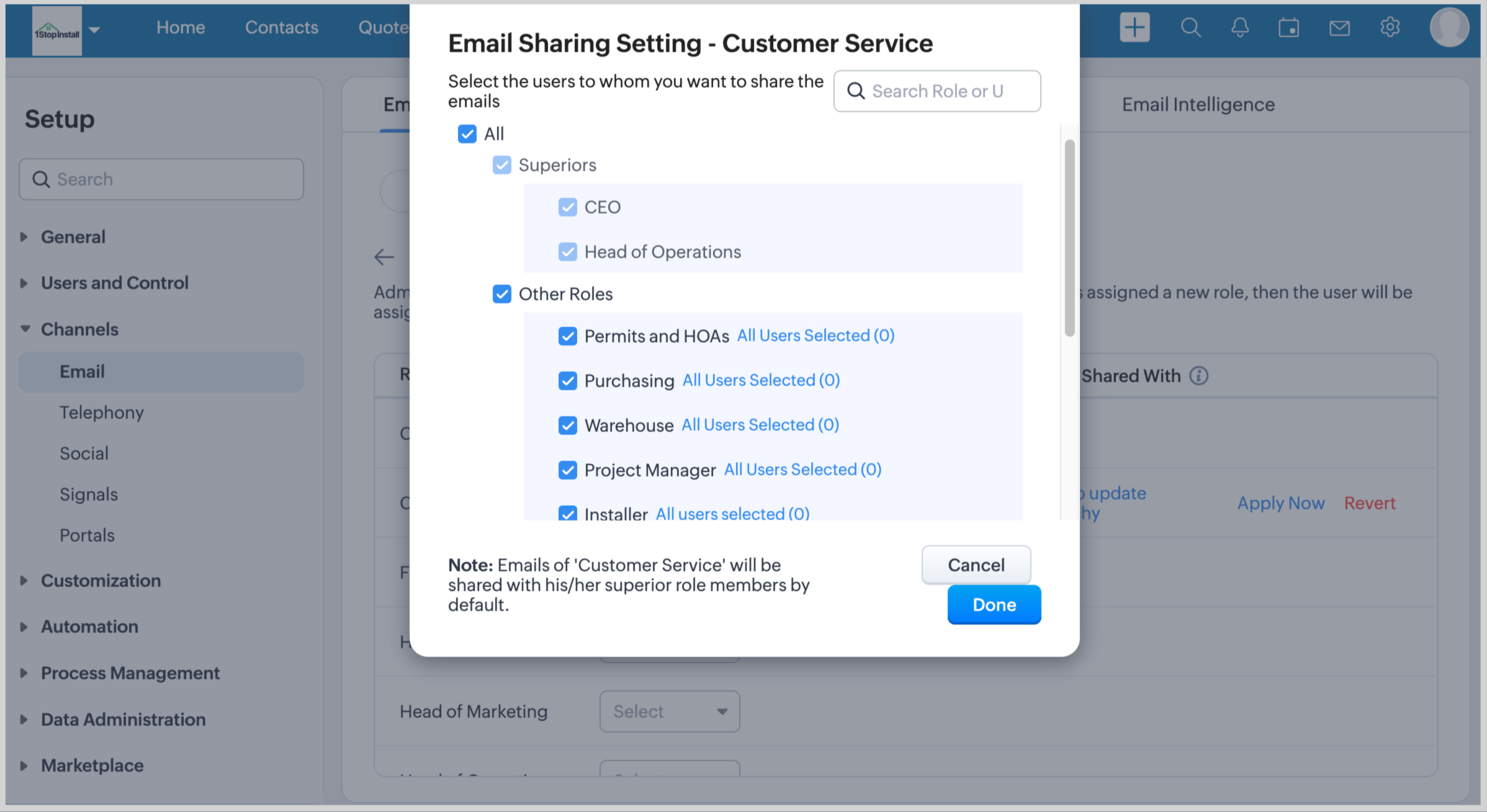Image resolution: width=1487 pixels, height=812 pixels.
Task: Uncheck the All checkbox
Action: [467, 134]
